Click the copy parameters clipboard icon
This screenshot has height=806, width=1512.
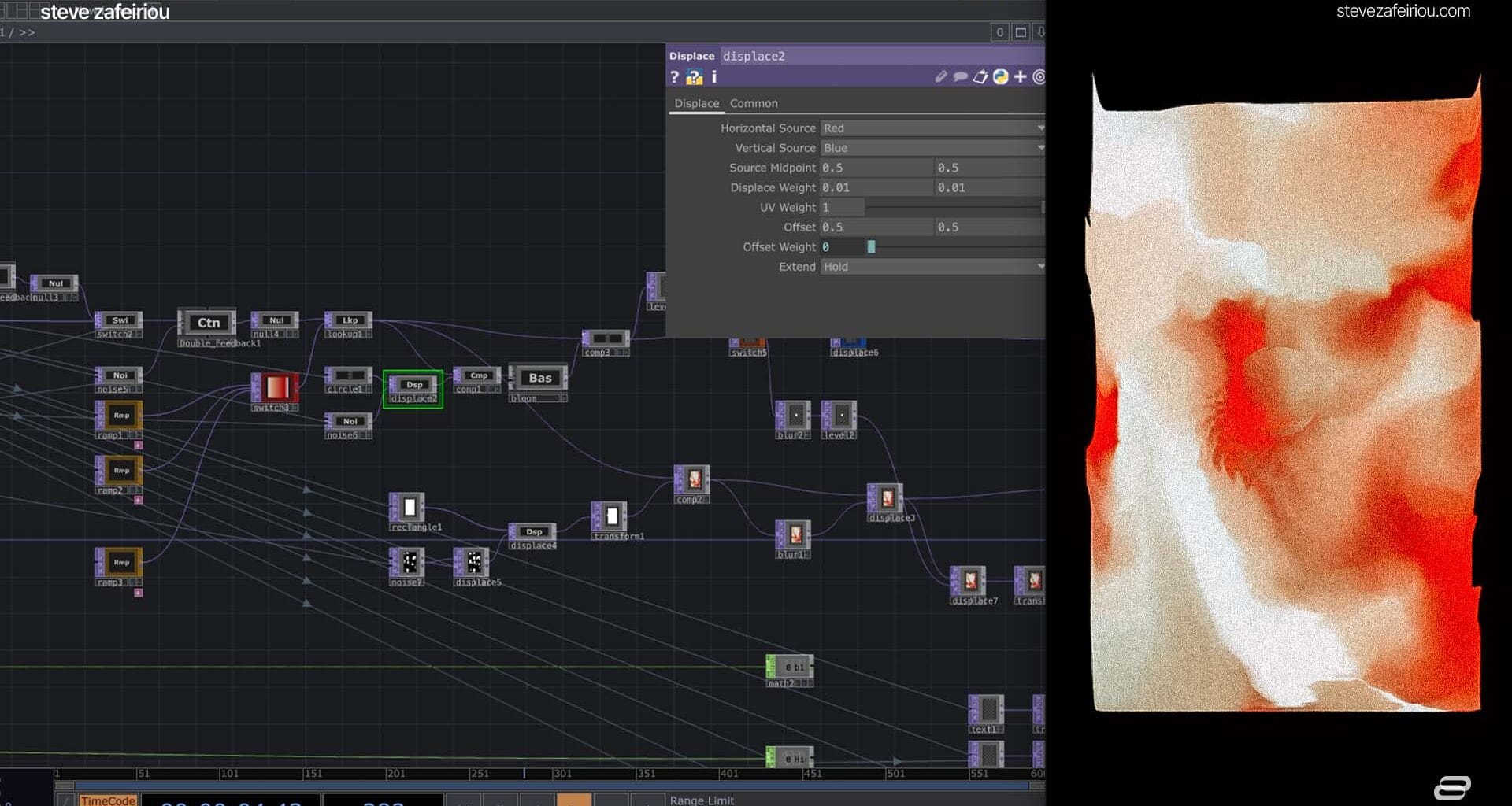pos(980,77)
